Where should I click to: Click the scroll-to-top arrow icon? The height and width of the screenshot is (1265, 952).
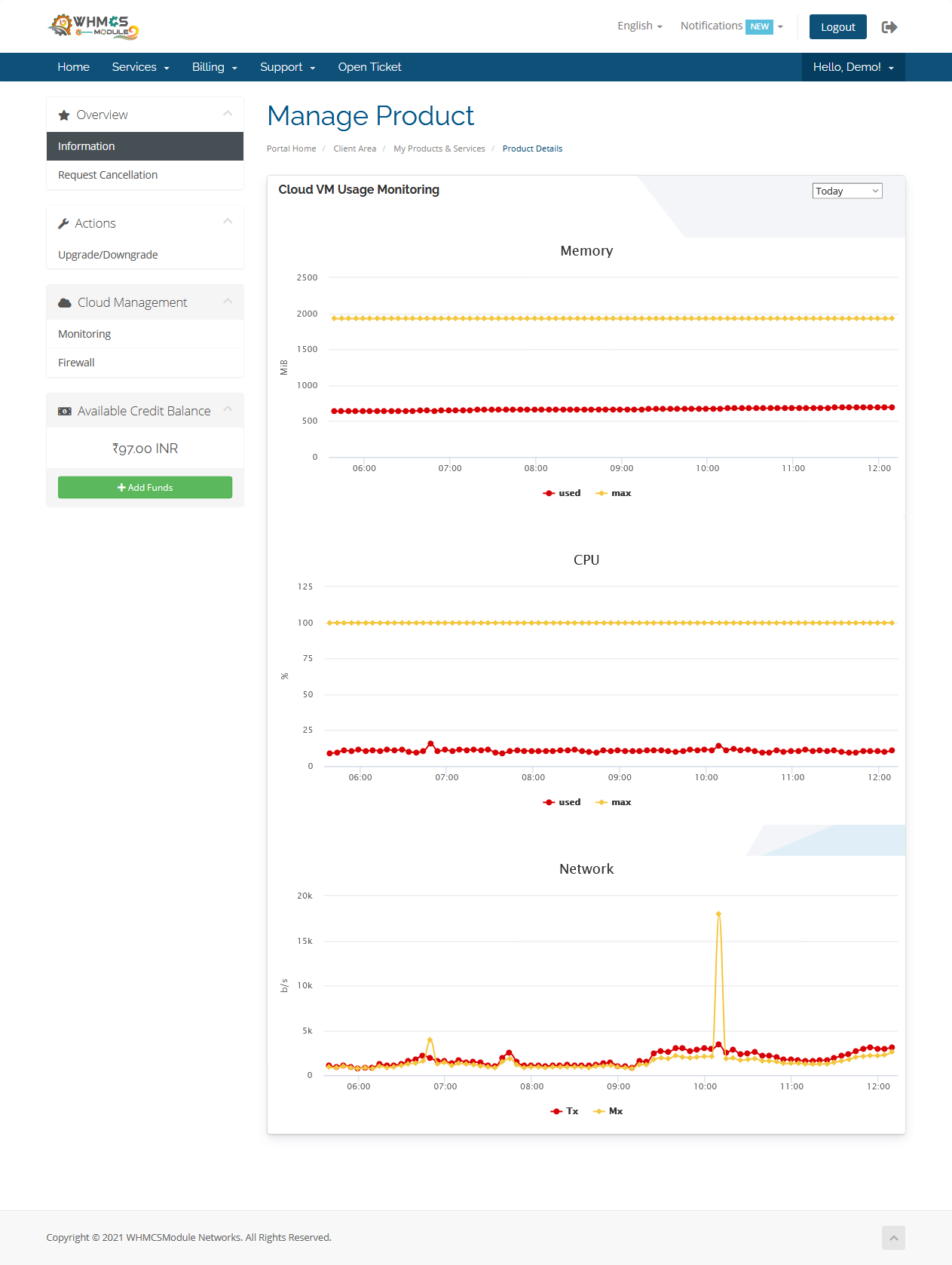click(x=893, y=1238)
